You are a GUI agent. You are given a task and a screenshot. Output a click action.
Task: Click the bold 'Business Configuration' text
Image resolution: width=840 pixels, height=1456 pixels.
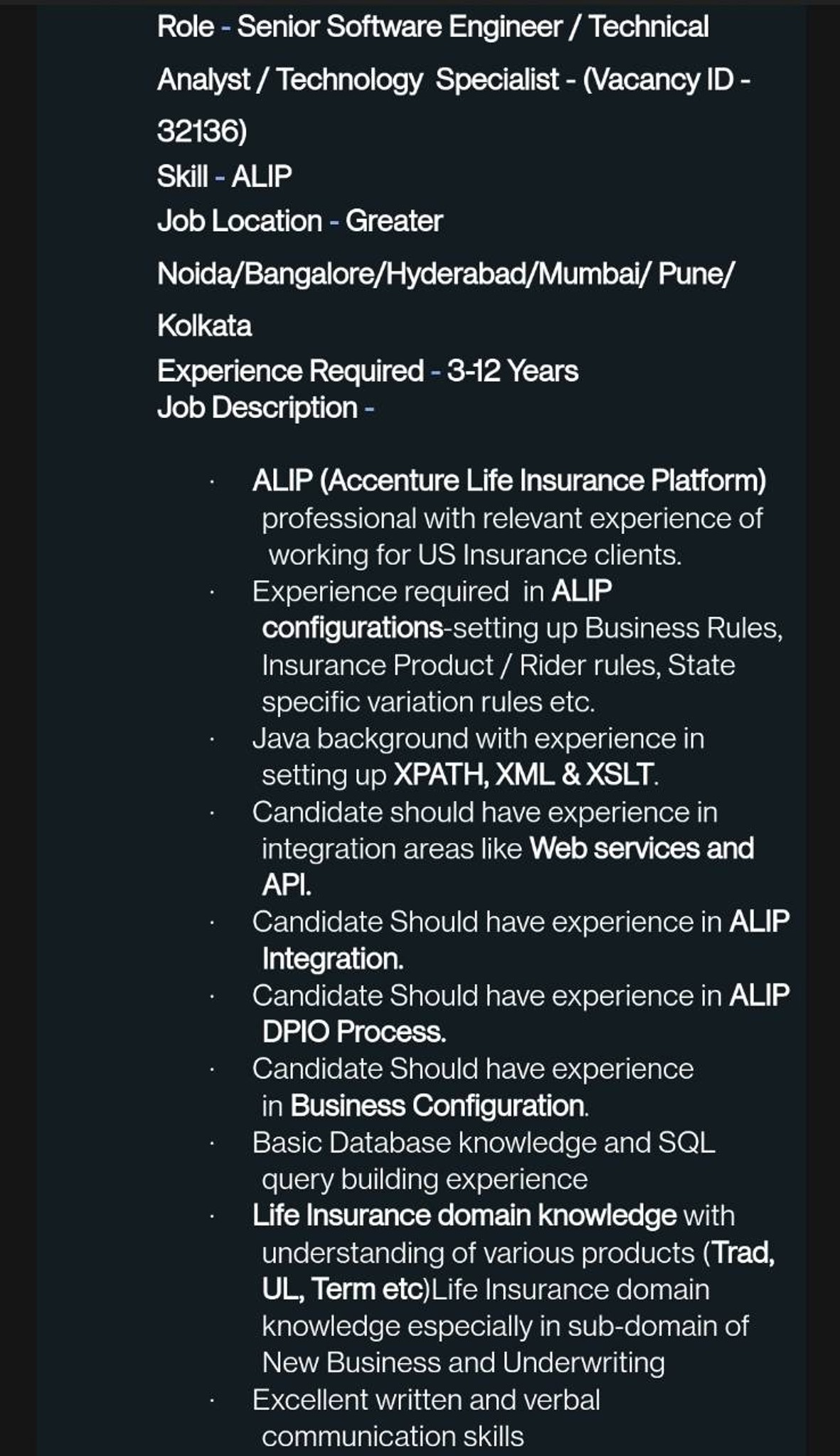click(437, 1106)
